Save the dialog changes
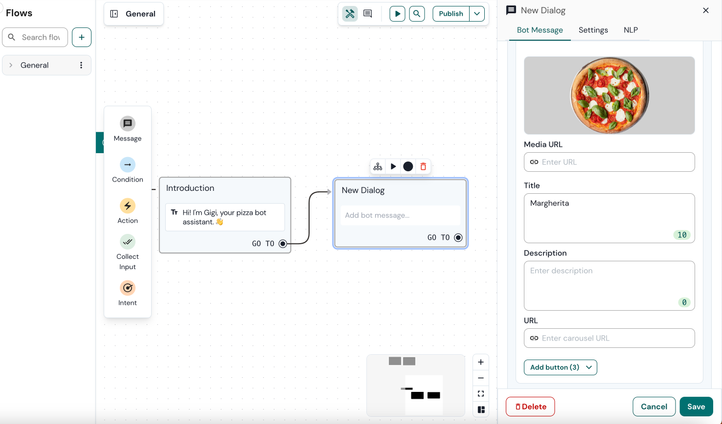This screenshot has width=722, height=424. (696, 407)
